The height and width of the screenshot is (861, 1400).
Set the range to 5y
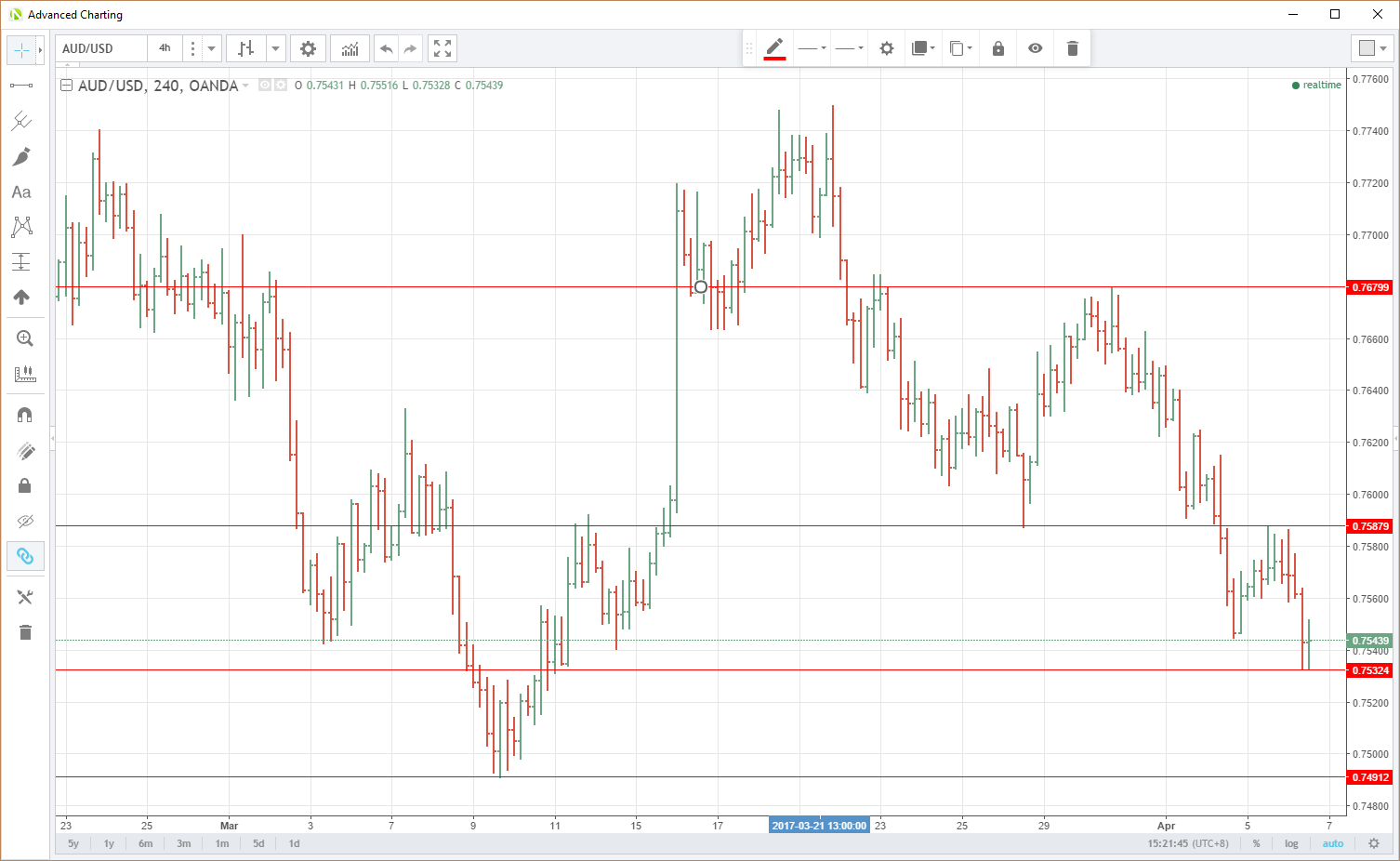click(x=73, y=843)
